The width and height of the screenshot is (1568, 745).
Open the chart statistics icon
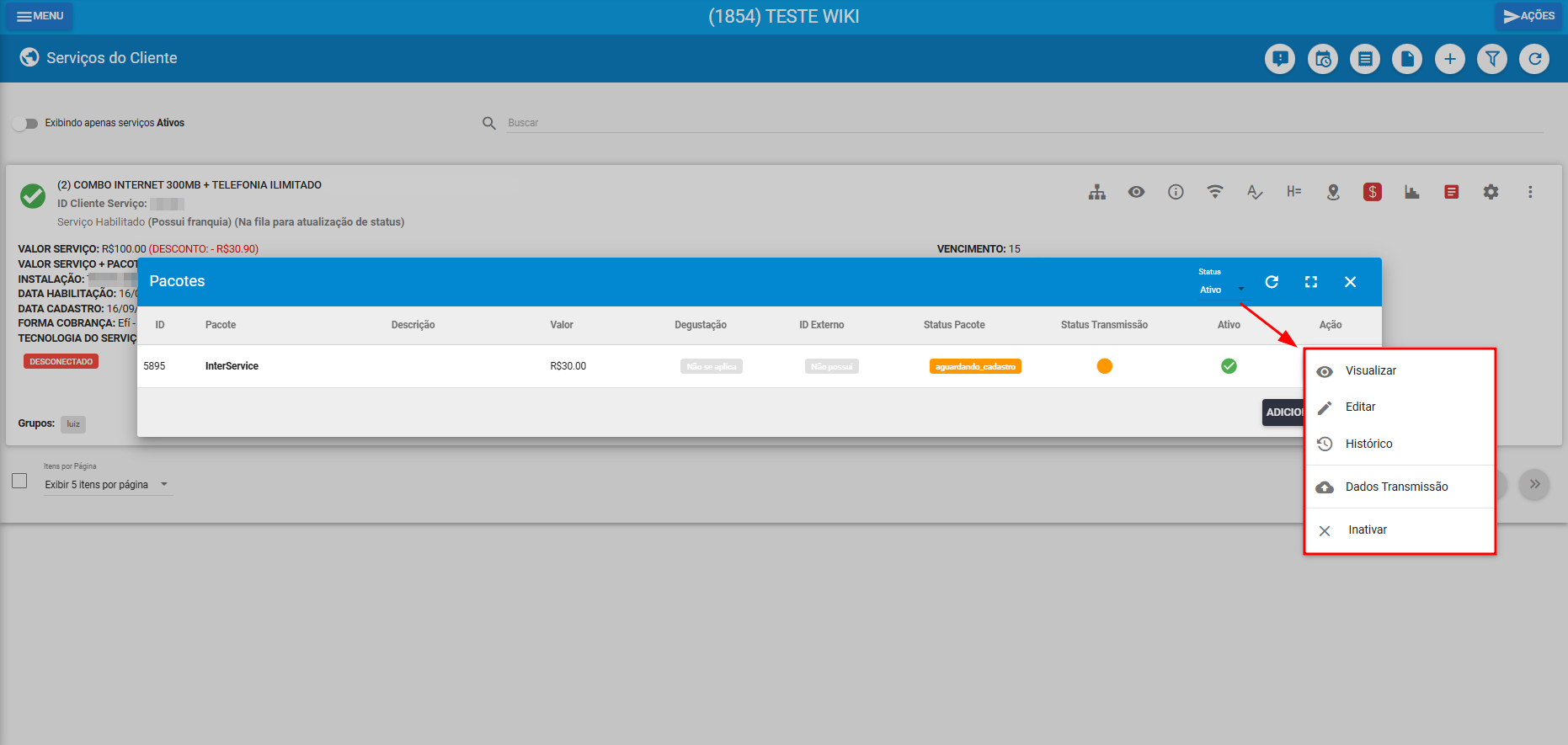click(x=1412, y=192)
